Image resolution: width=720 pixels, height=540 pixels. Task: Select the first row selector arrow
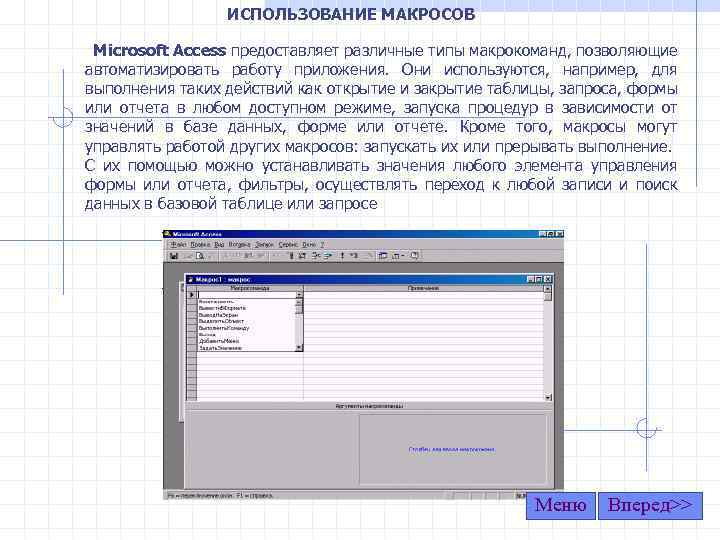[x=192, y=295]
